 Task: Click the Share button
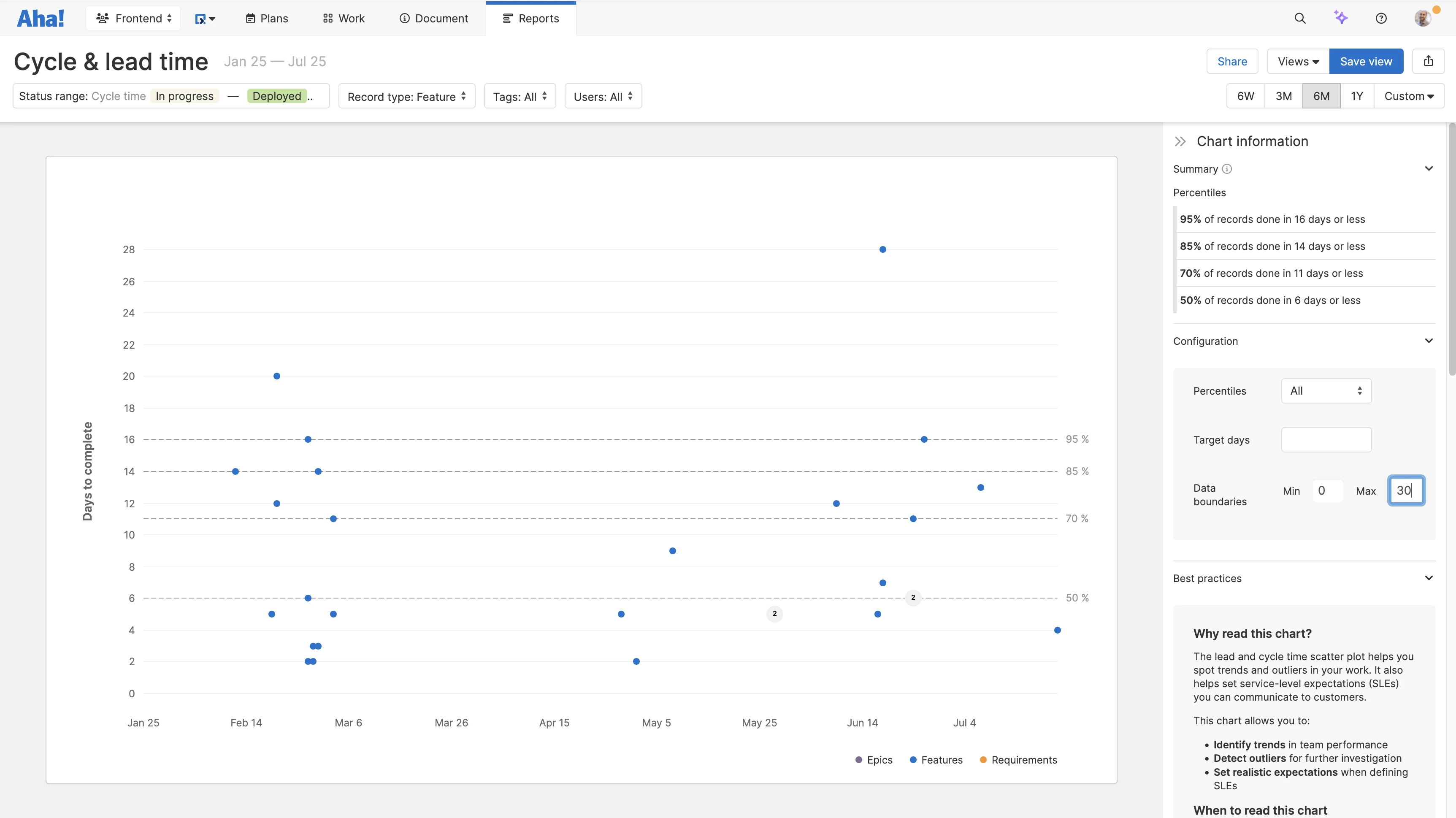(x=1231, y=61)
